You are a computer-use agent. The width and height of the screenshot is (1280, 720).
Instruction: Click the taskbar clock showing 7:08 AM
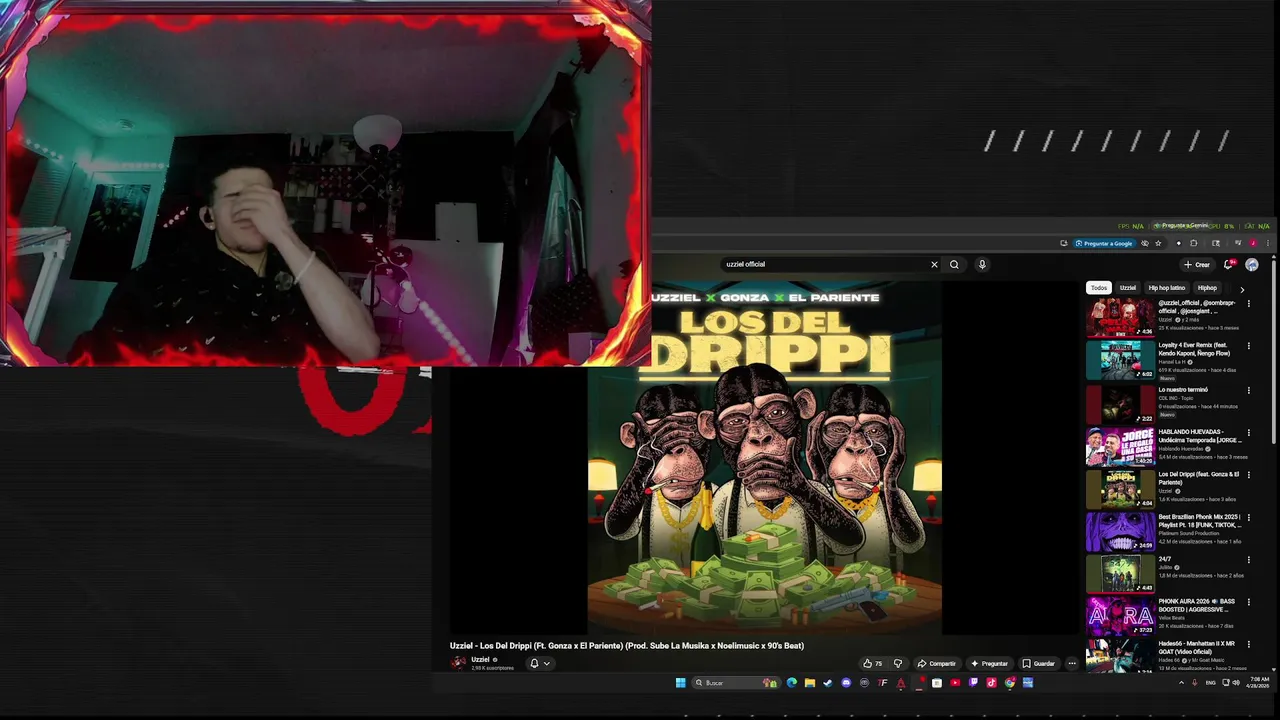point(1260,683)
